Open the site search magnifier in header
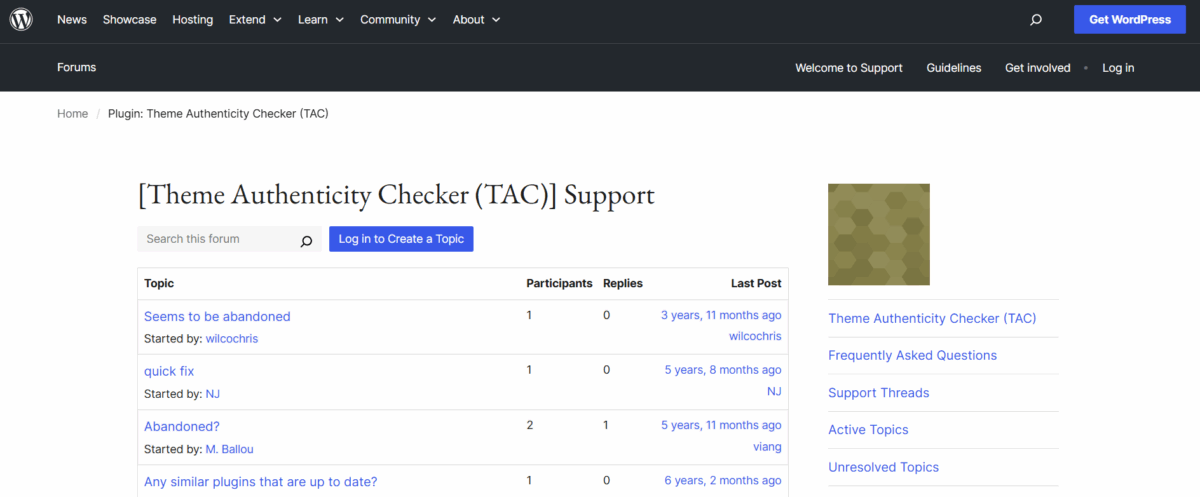The height and width of the screenshot is (497, 1200). [1036, 20]
